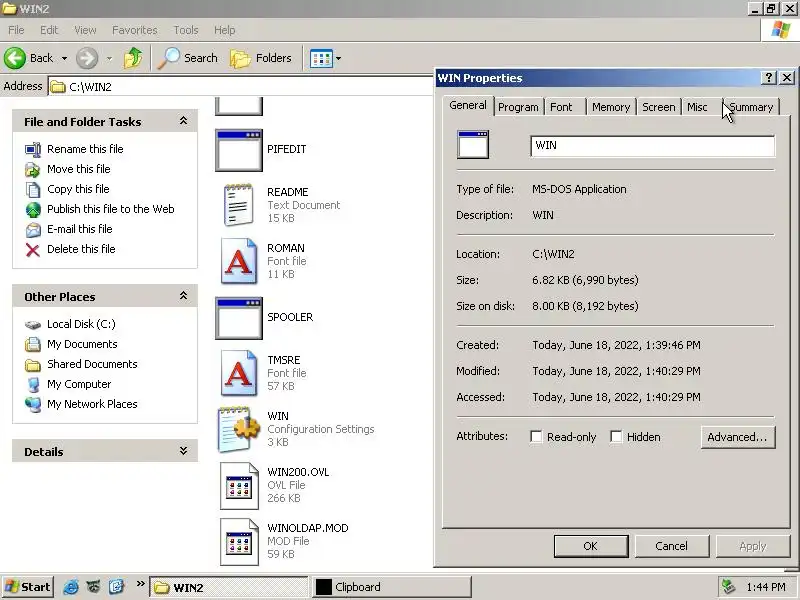Viewport: 800px width, 600px height.
Task: Open the Views dropdown button
Action: click(x=325, y=58)
